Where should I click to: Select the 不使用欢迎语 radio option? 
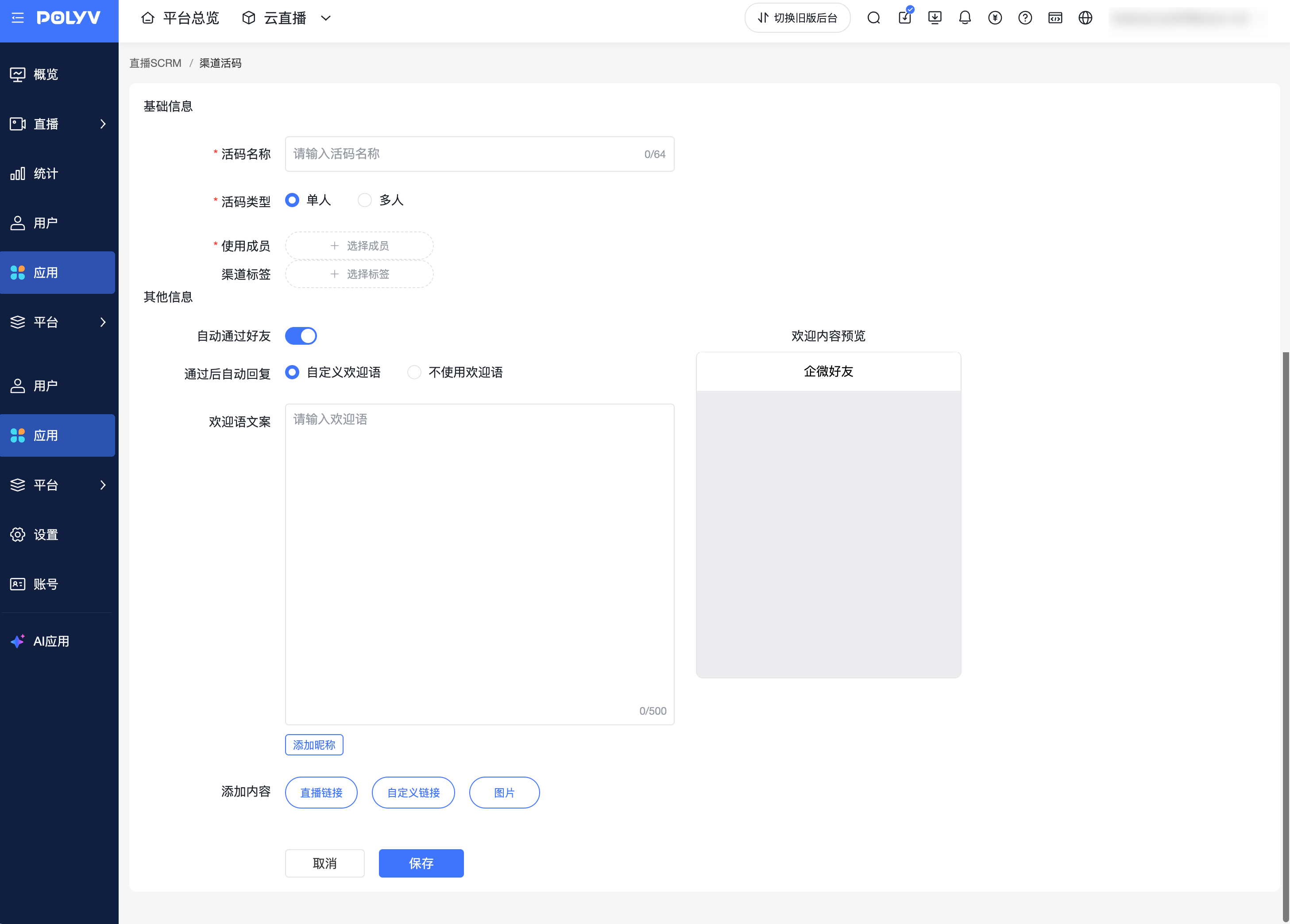tap(414, 373)
